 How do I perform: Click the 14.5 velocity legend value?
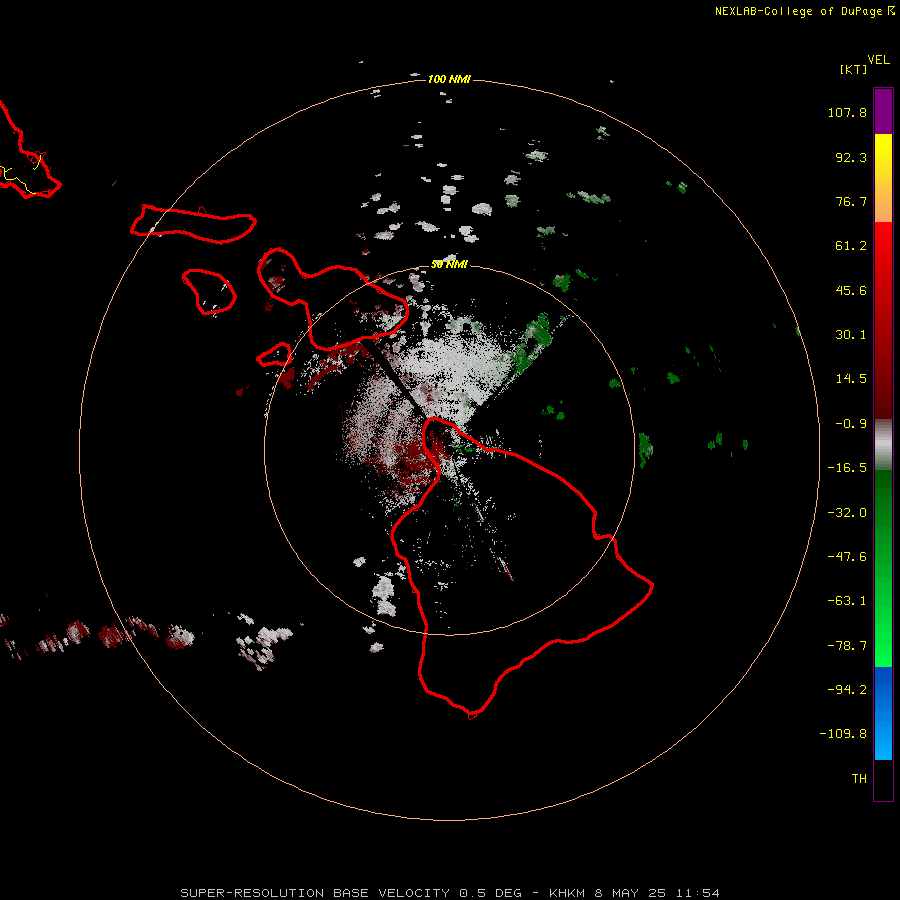click(851, 379)
